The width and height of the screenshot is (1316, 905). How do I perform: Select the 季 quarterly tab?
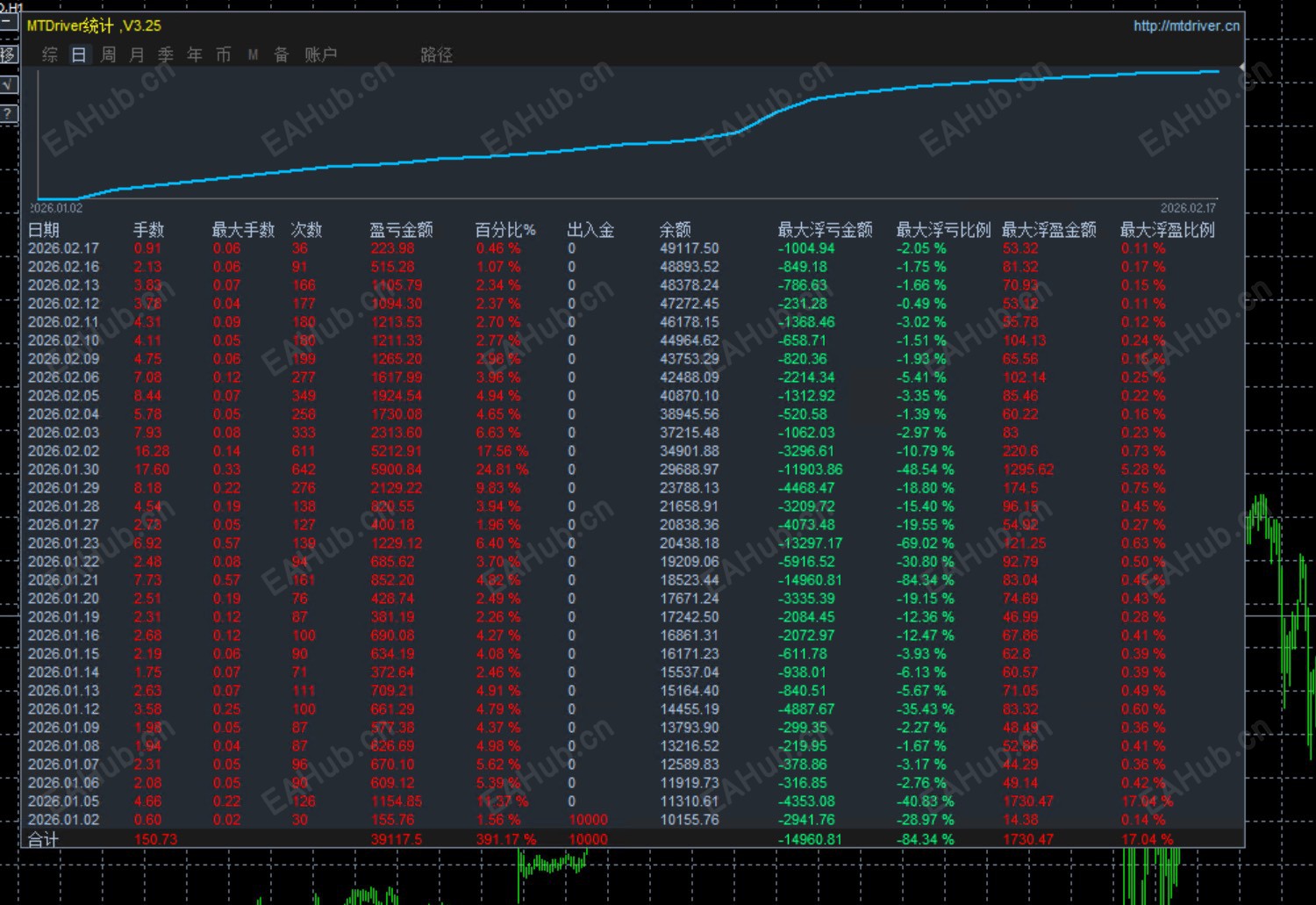coord(166,54)
